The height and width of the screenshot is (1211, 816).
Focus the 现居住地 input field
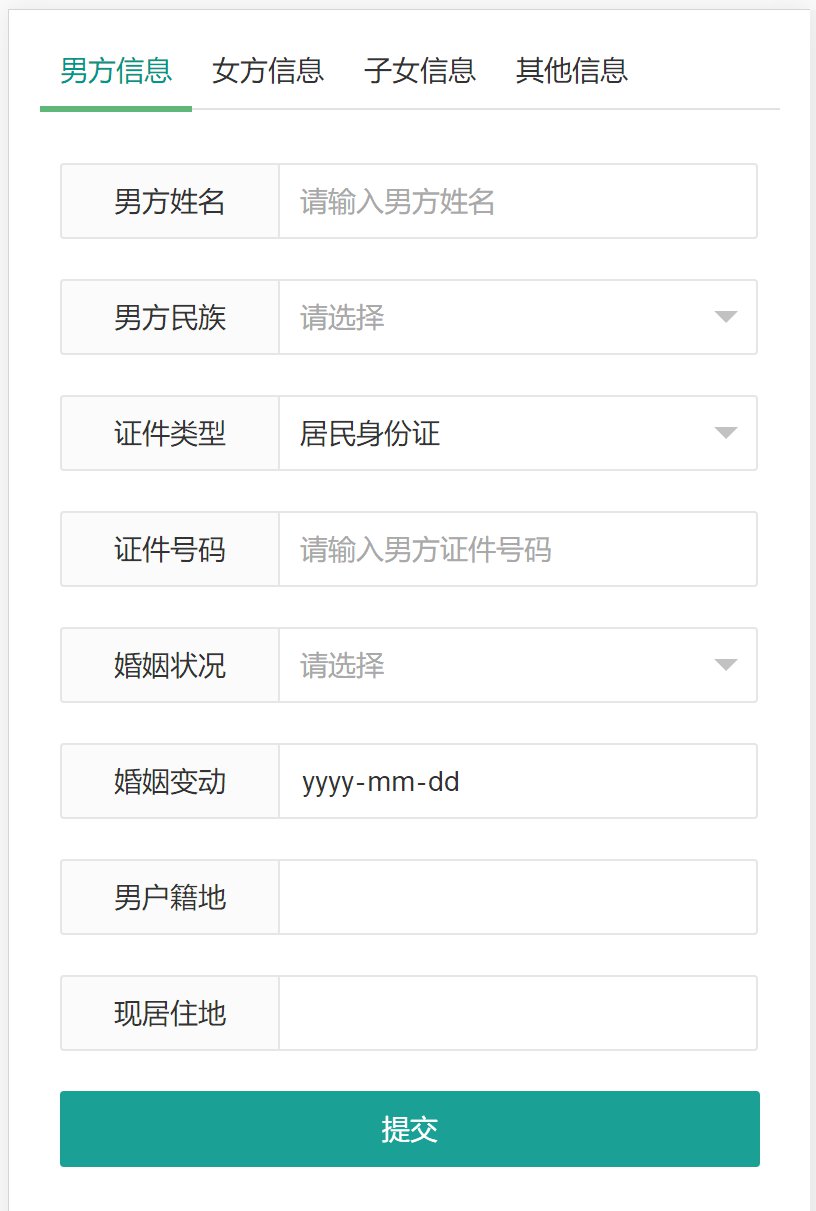(x=518, y=1013)
